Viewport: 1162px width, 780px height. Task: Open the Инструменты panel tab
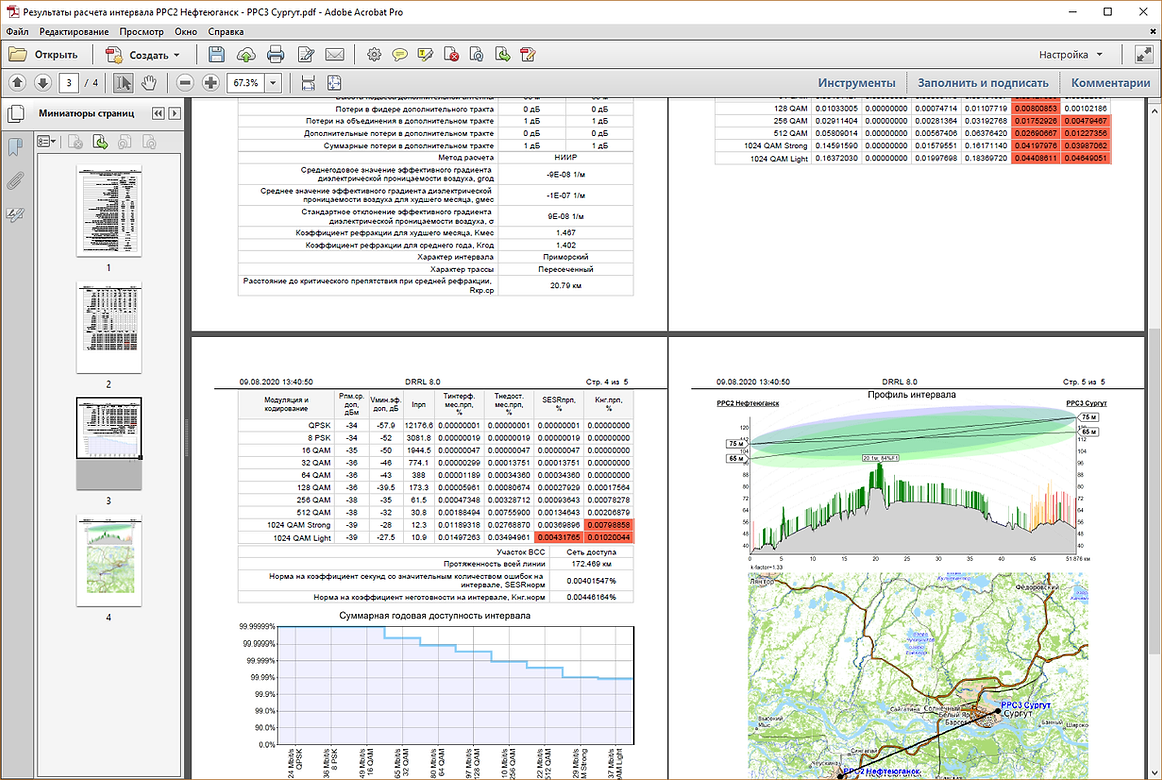pos(857,83)
